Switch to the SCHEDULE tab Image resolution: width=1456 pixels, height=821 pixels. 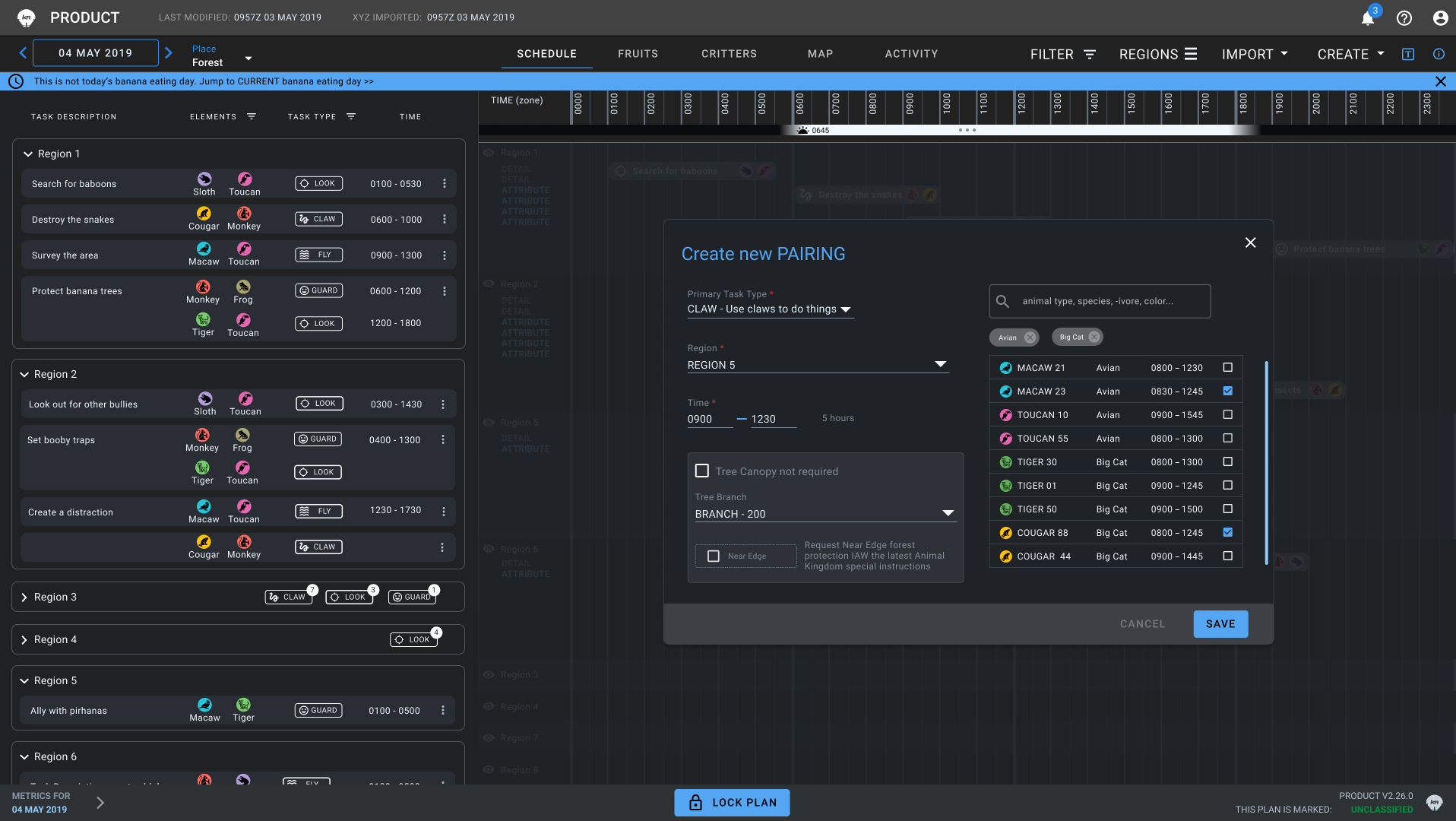[x=546, y=54]
